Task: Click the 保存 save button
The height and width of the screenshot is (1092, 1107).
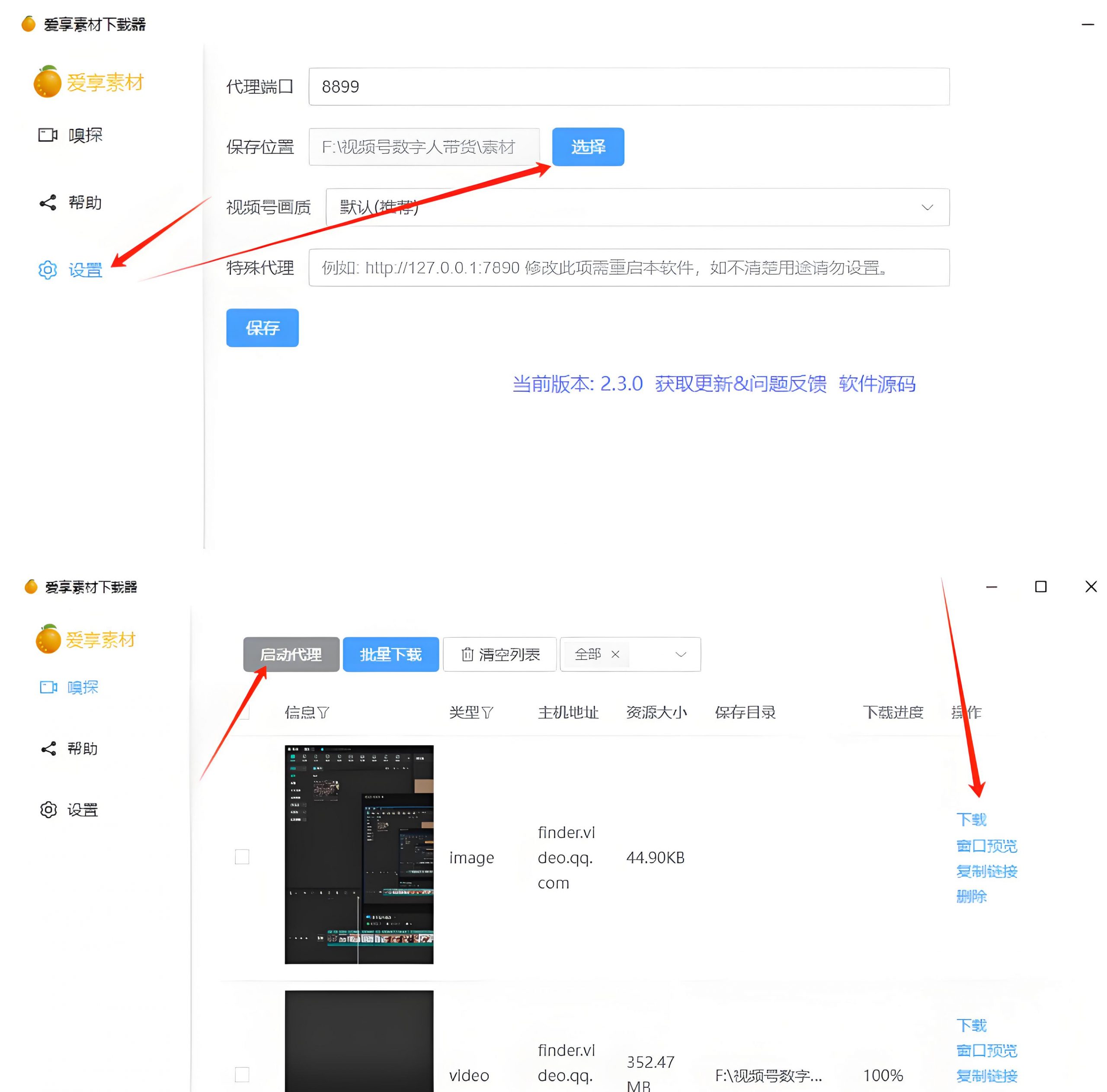Action: point(262,328)
